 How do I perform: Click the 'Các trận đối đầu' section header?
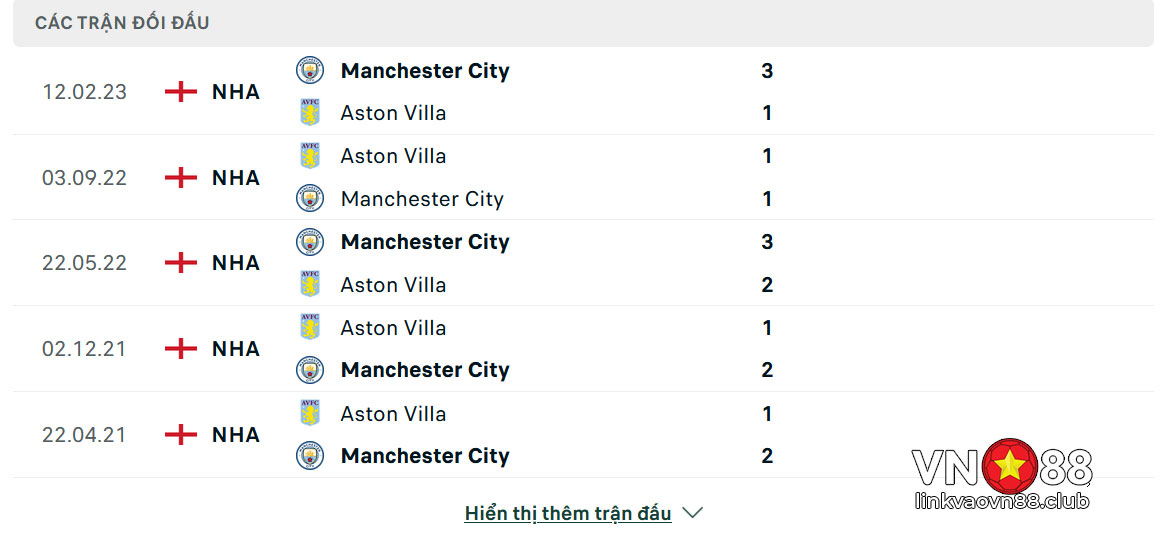click(x=122, y=23)
